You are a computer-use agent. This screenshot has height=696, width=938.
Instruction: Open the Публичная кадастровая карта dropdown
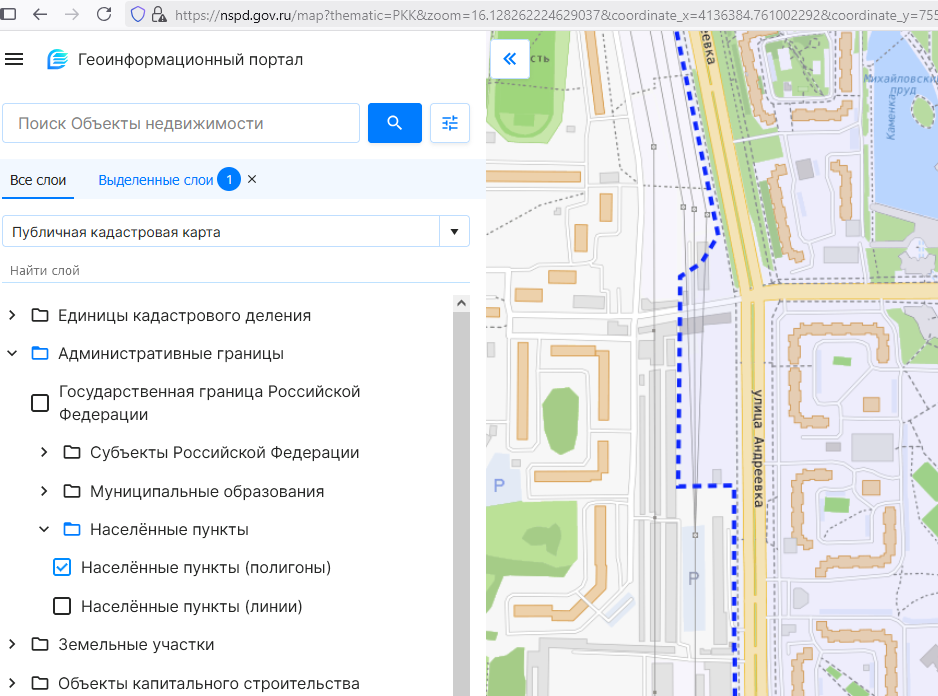(454, 232)
